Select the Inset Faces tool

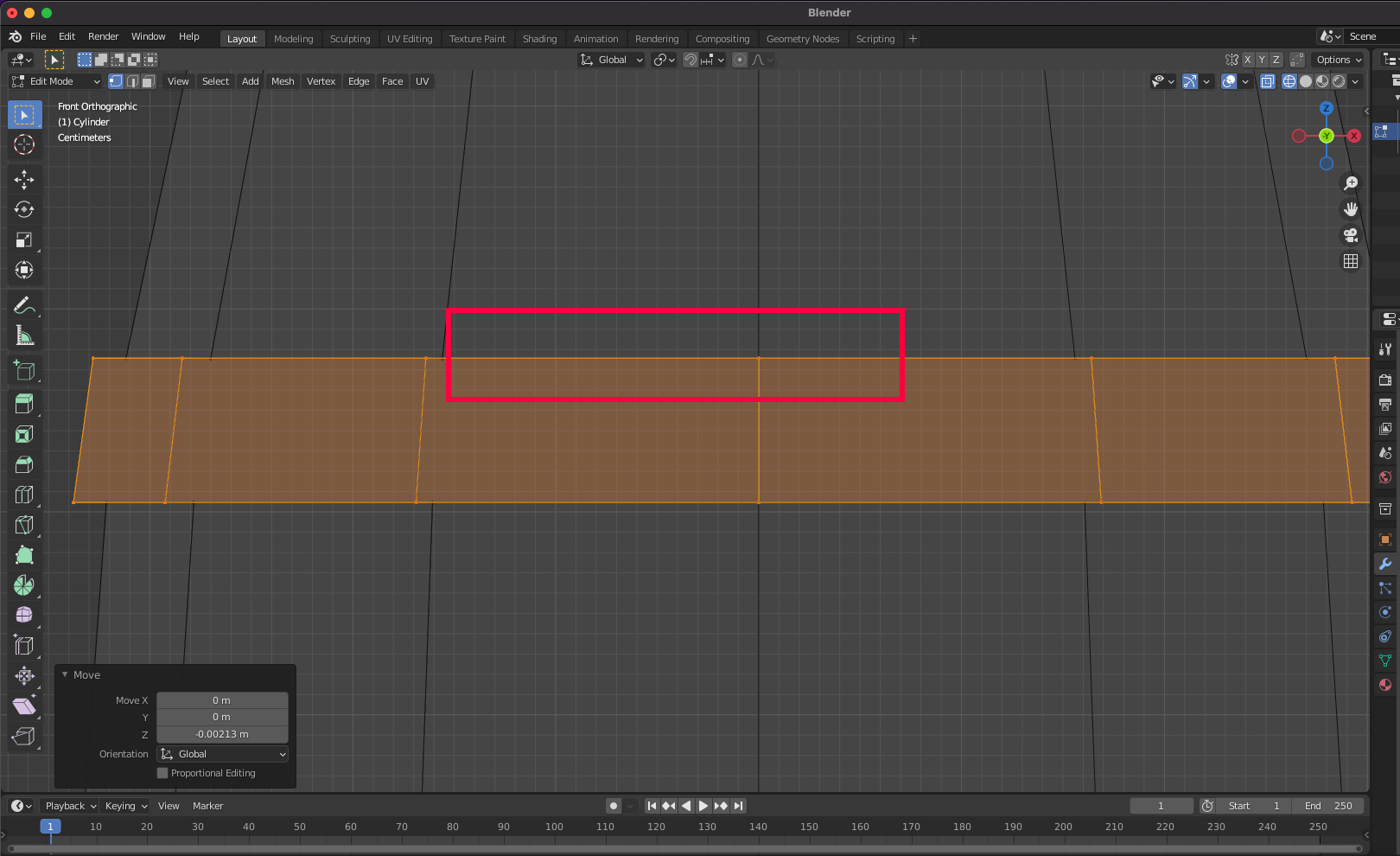point(24,434)
